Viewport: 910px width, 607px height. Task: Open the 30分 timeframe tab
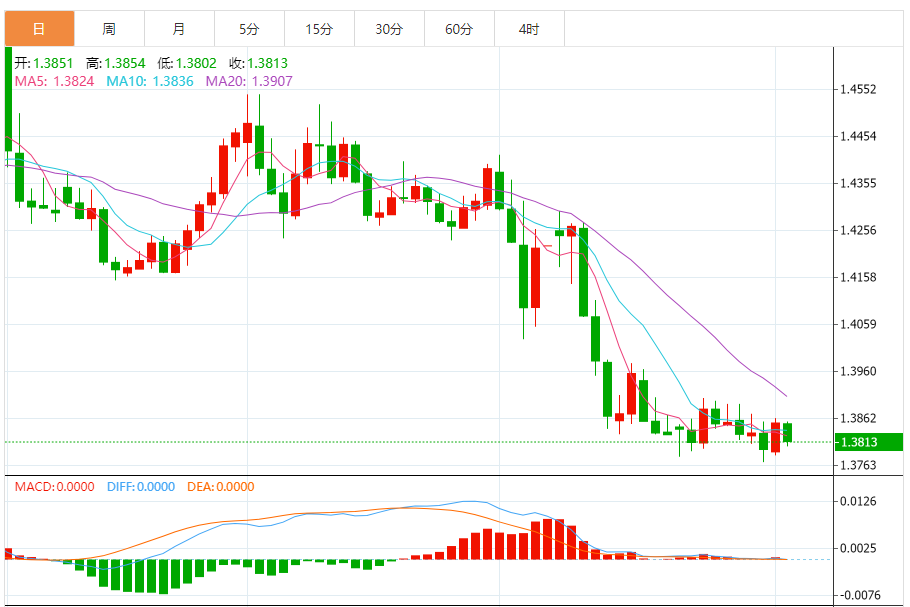point(389,28)
